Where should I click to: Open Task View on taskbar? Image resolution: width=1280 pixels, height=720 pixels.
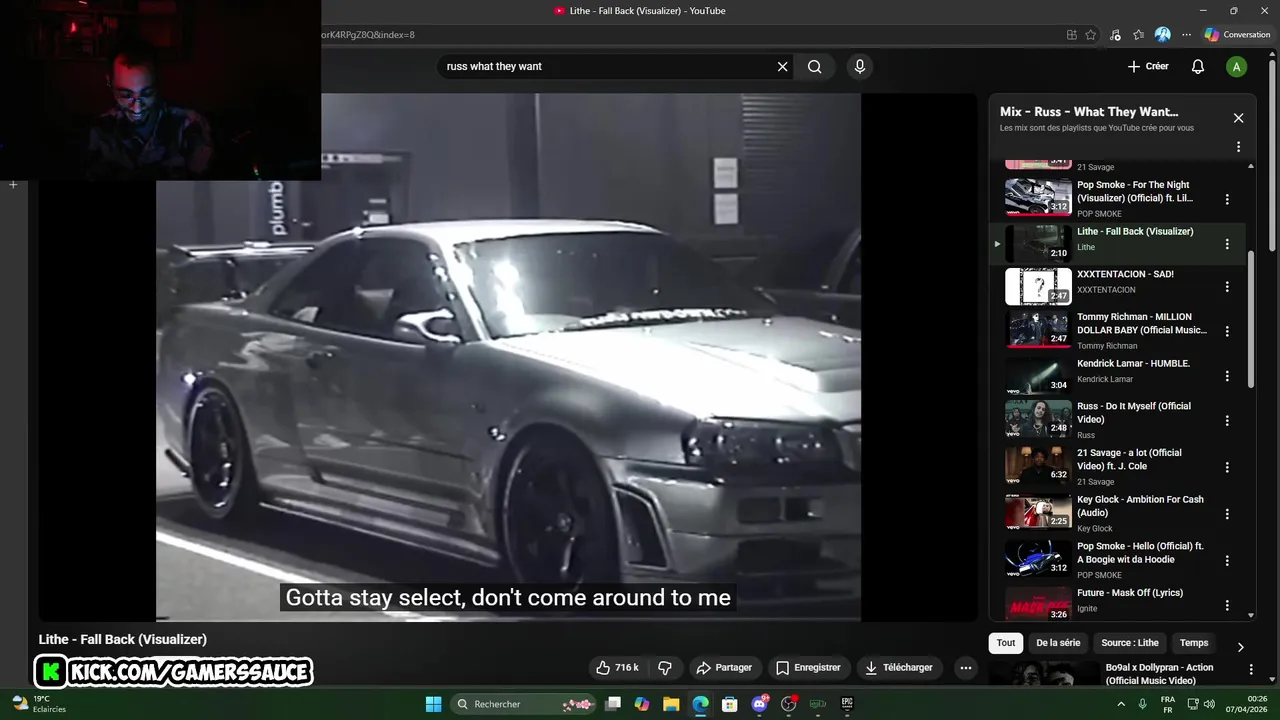click(x=613, y=704)
